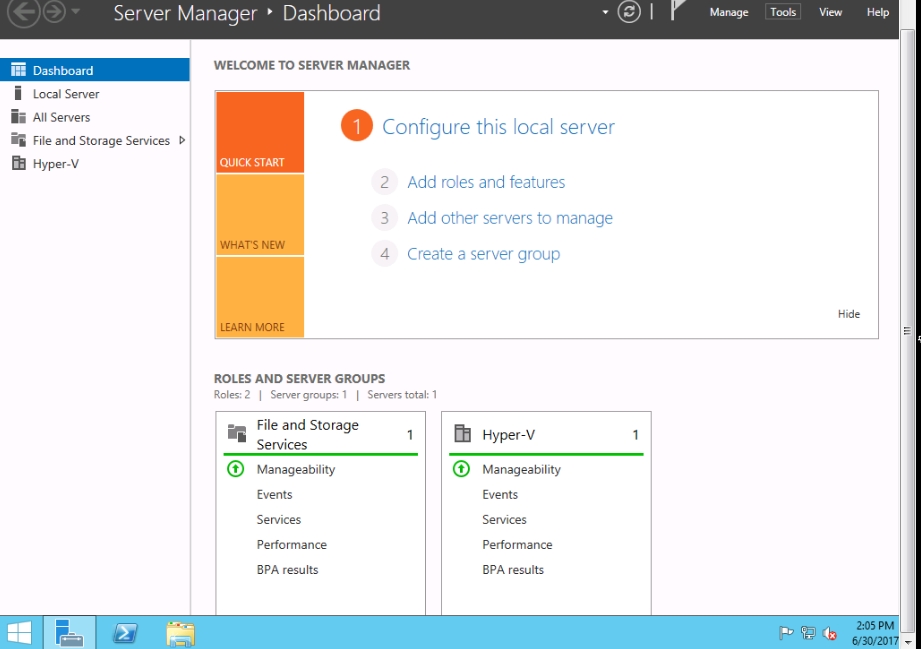The height and width of the screenshot is (649, 921).
Task: Click green Manageability status icon in File and Storage tile
Action: point(236,469)
